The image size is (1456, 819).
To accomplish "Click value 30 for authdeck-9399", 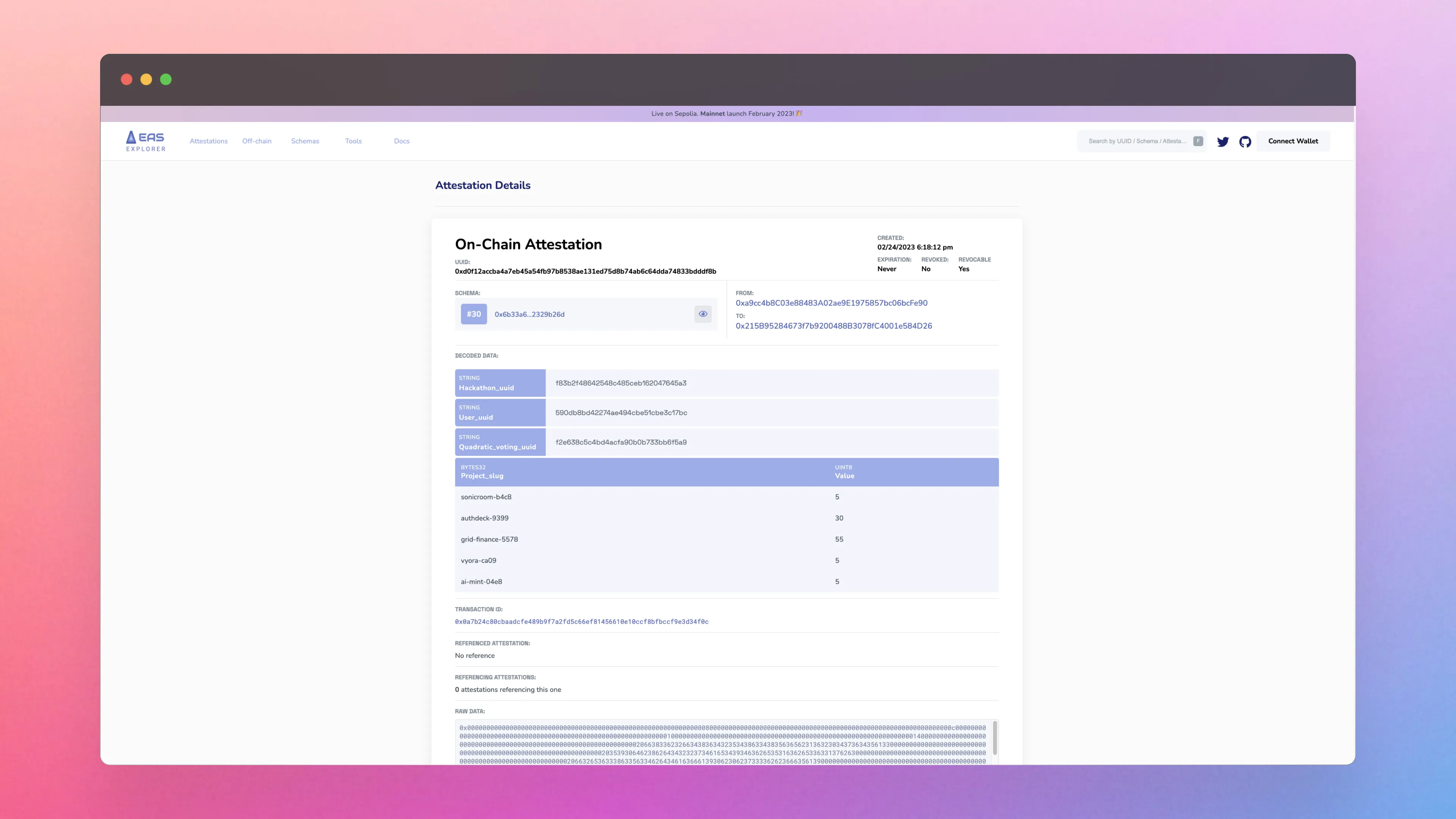I will pos(839,518).
